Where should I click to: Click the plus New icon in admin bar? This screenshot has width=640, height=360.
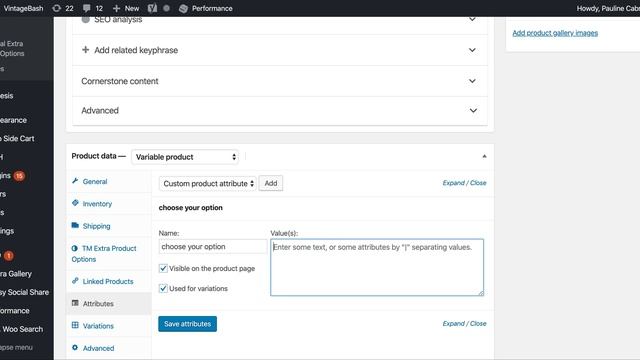(116, 8)
